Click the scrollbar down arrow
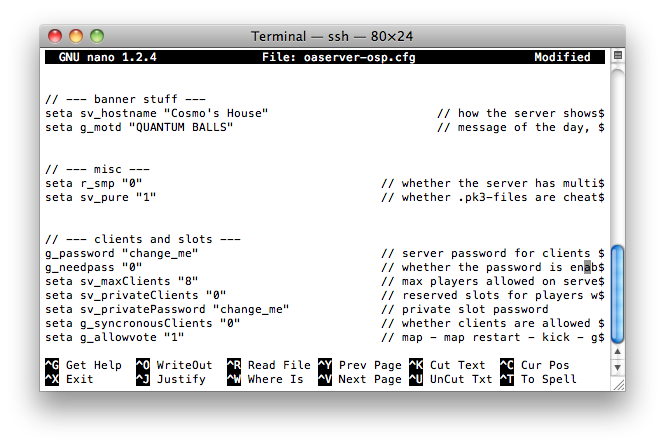Image resolution: width=665 pixels, height=446 pixels. pos(618,368)
